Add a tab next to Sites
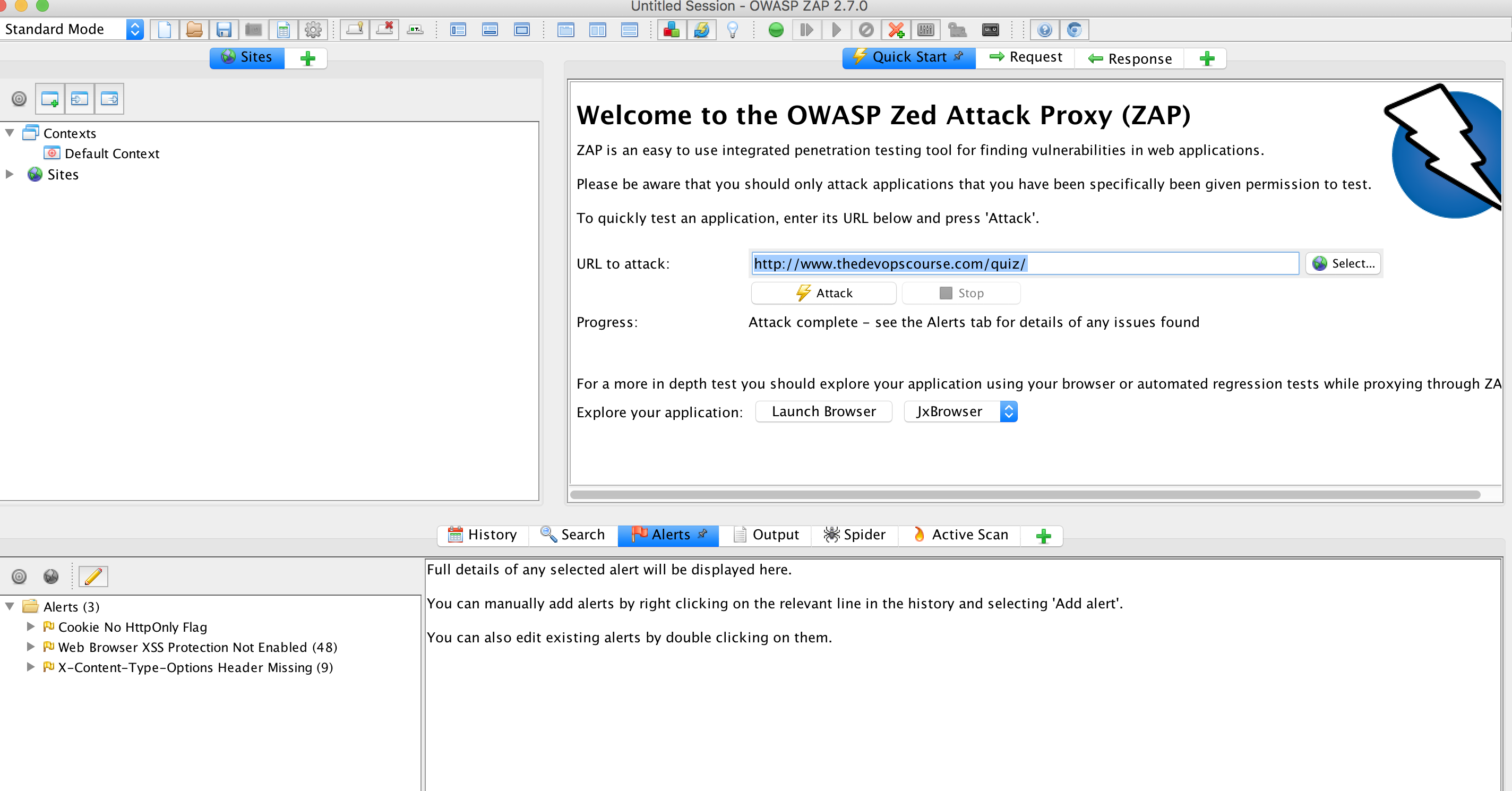 coord(307,58)
